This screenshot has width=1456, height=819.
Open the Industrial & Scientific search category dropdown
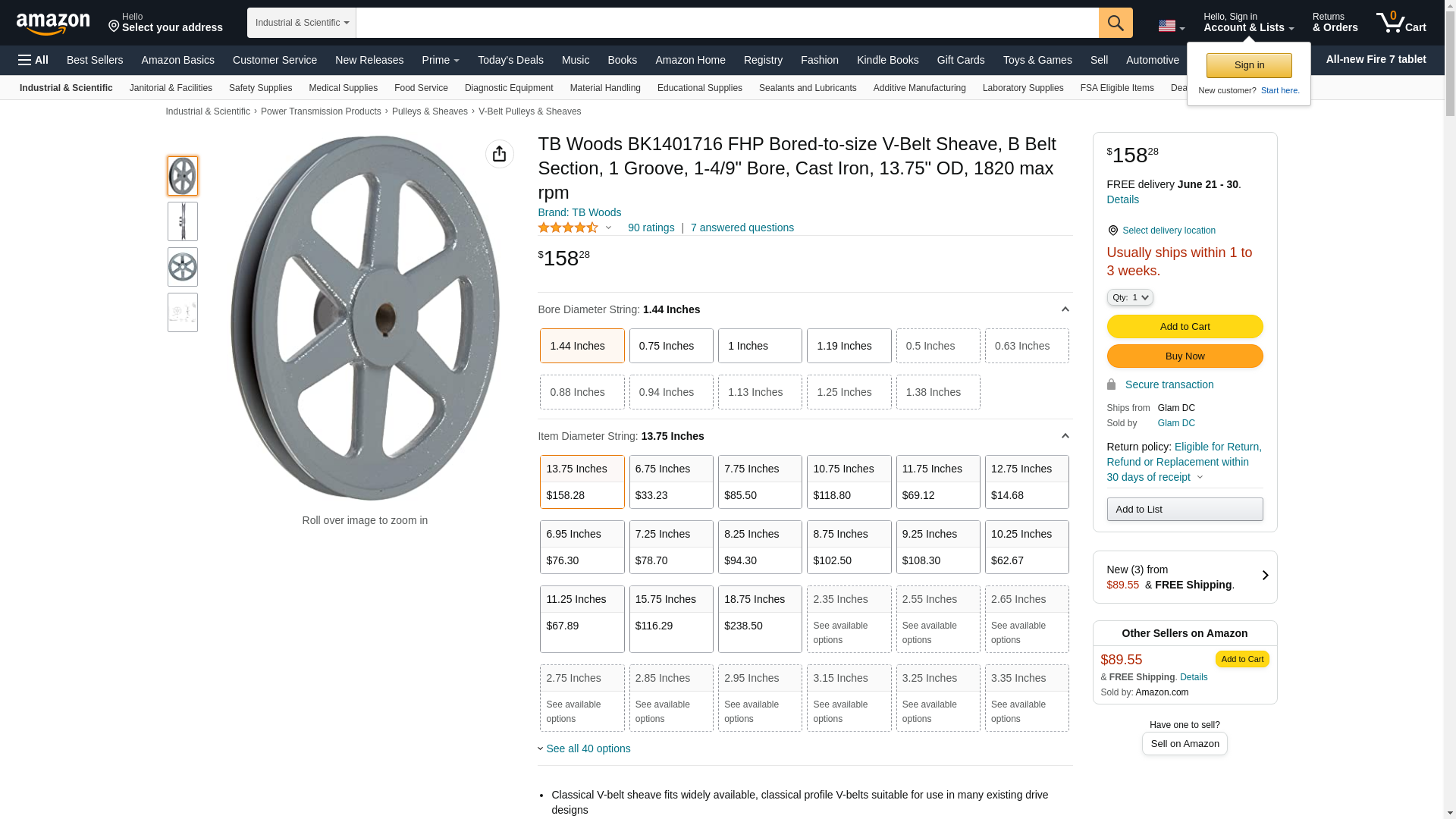(302, 23)
